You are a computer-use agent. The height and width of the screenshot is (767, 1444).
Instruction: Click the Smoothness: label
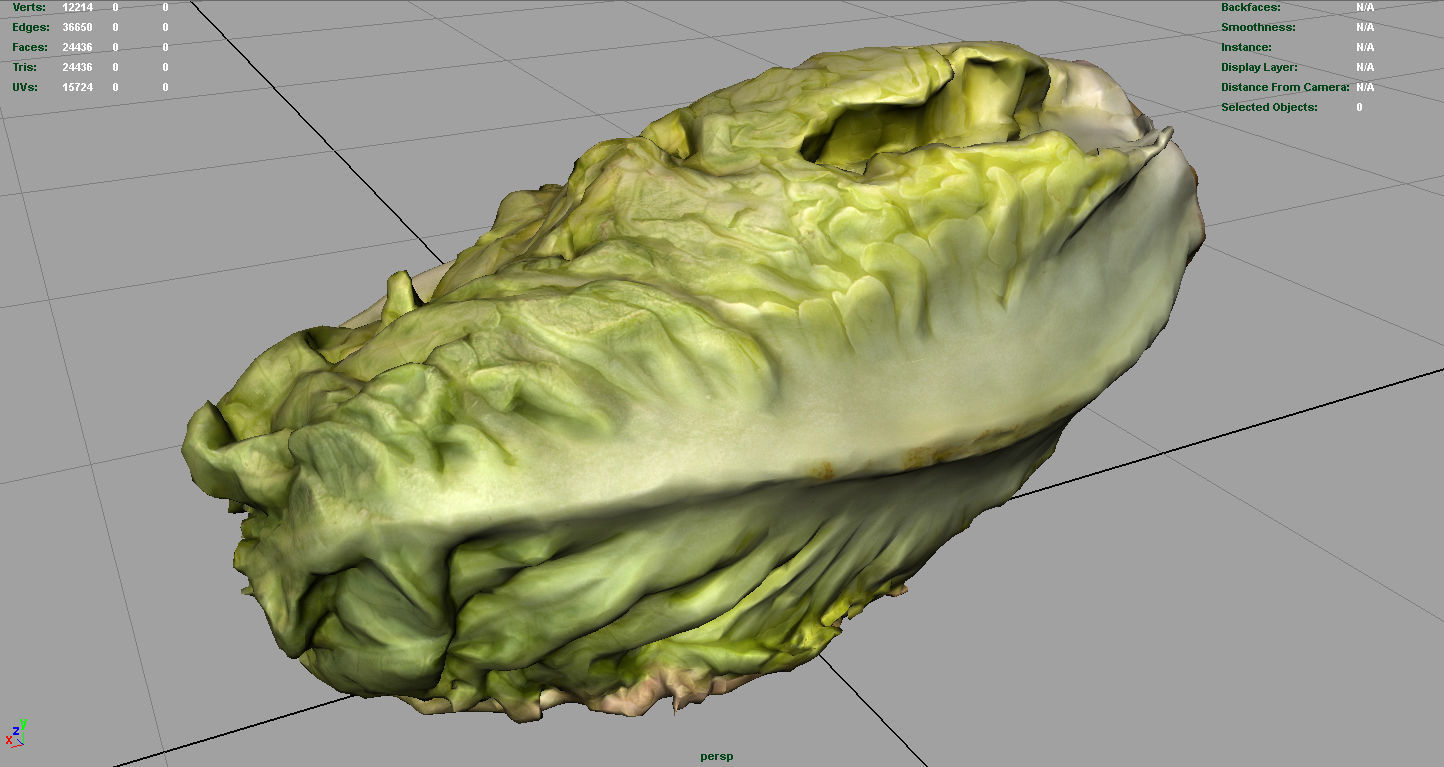1258,27
